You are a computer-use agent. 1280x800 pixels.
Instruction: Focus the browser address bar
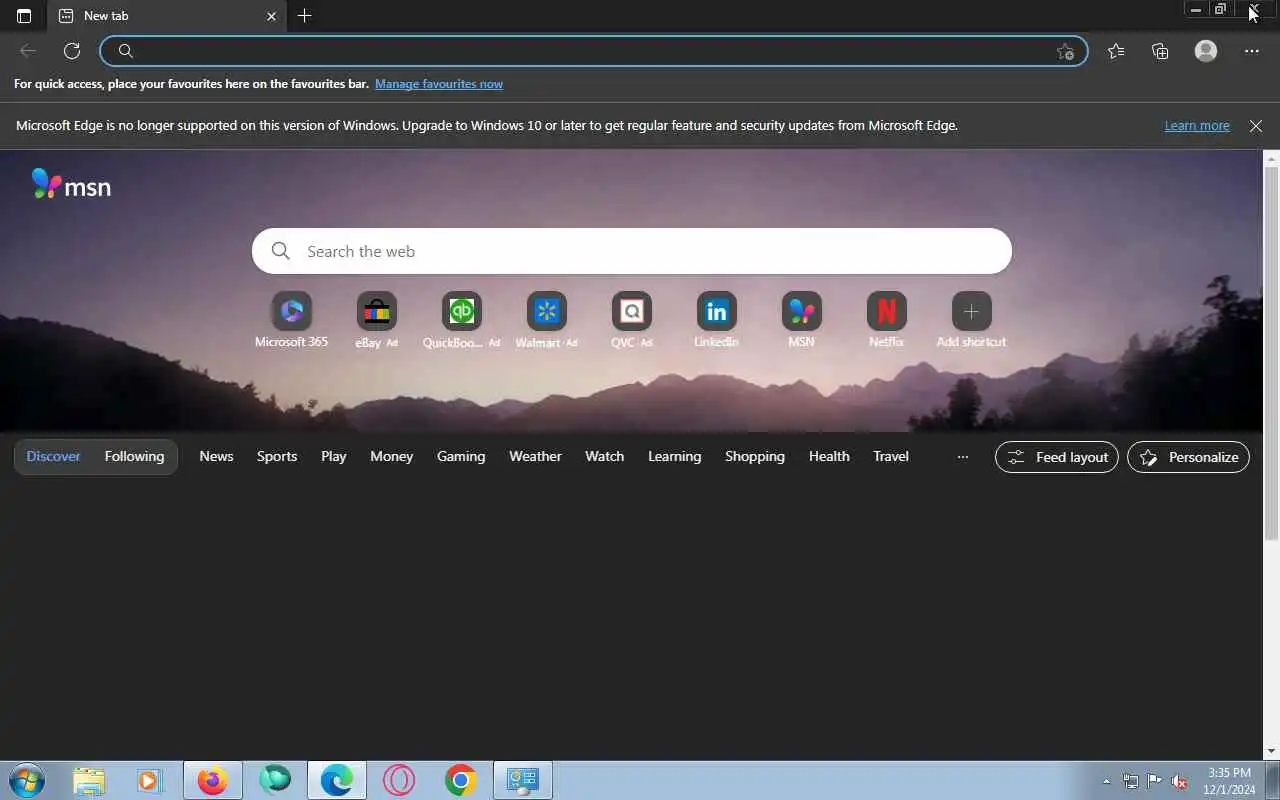pos(594,51)
